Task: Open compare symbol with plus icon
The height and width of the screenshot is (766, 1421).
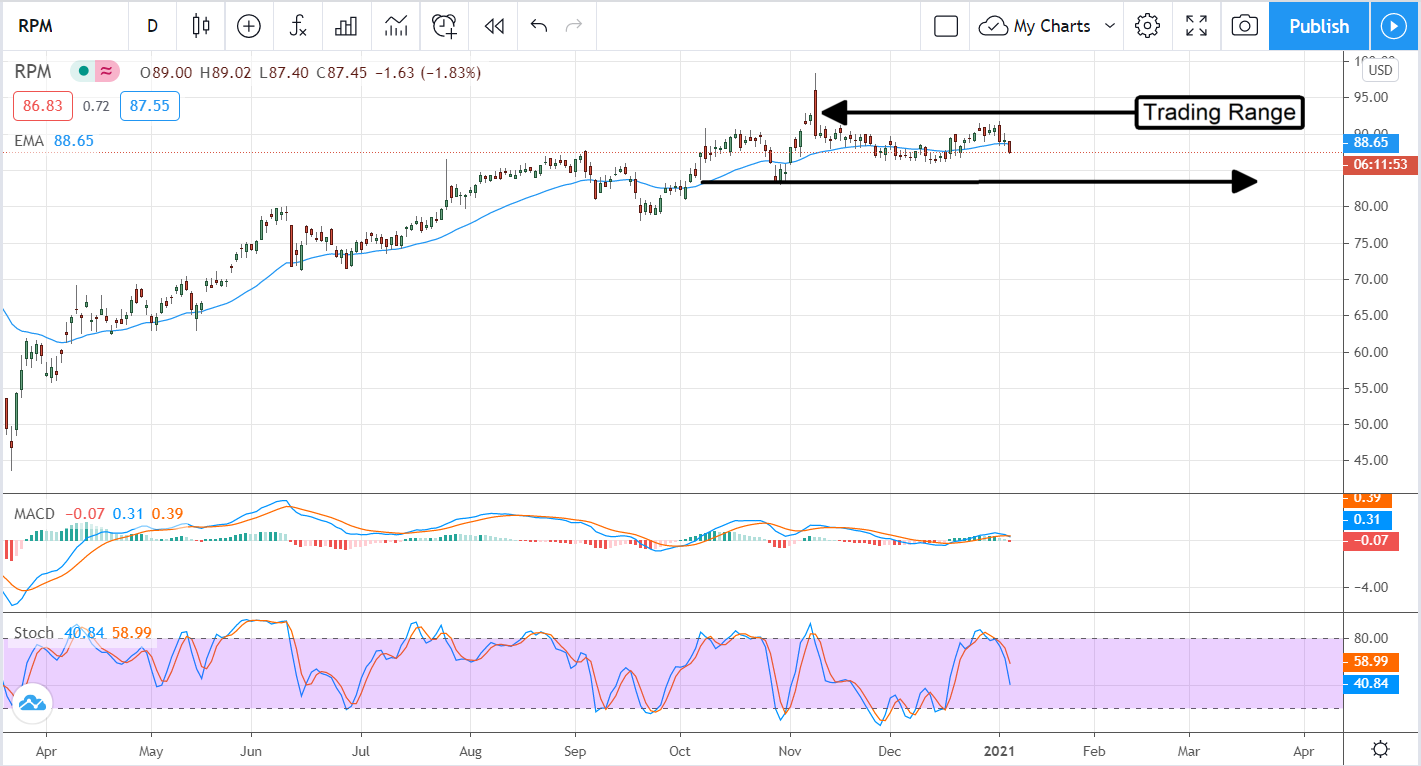Action: (x=248, y=26)
